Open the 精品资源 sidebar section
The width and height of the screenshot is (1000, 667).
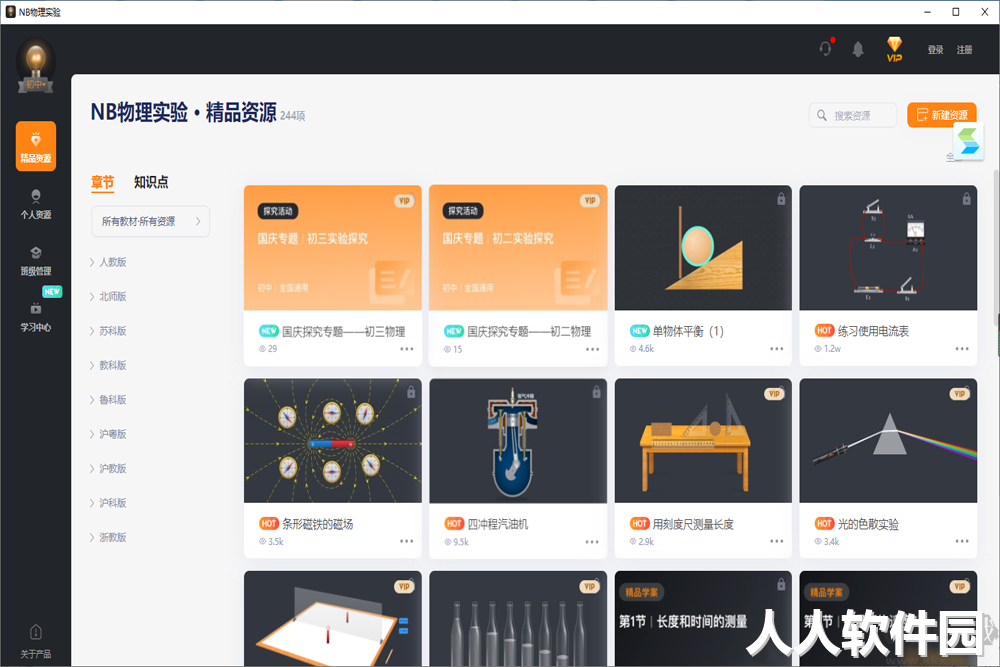36,146
